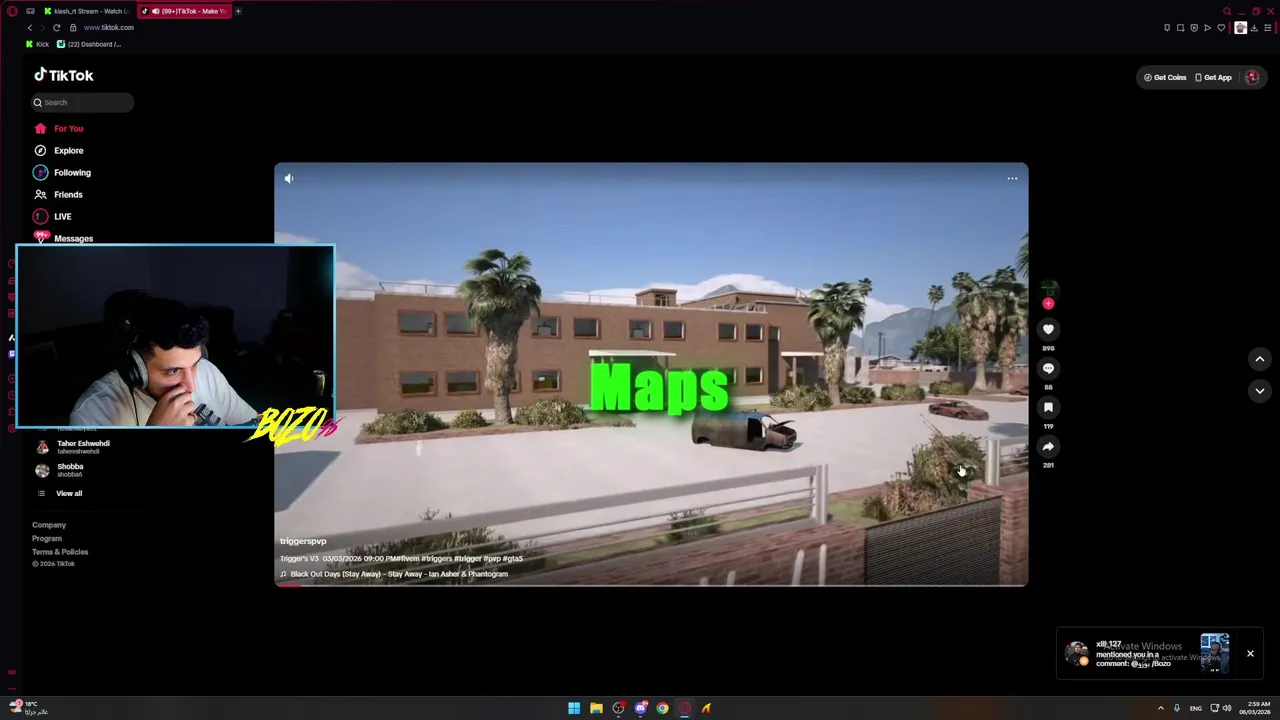Open Discord from the taskbar
Viewport: 1280px width, 720px height.
point(640,708)
